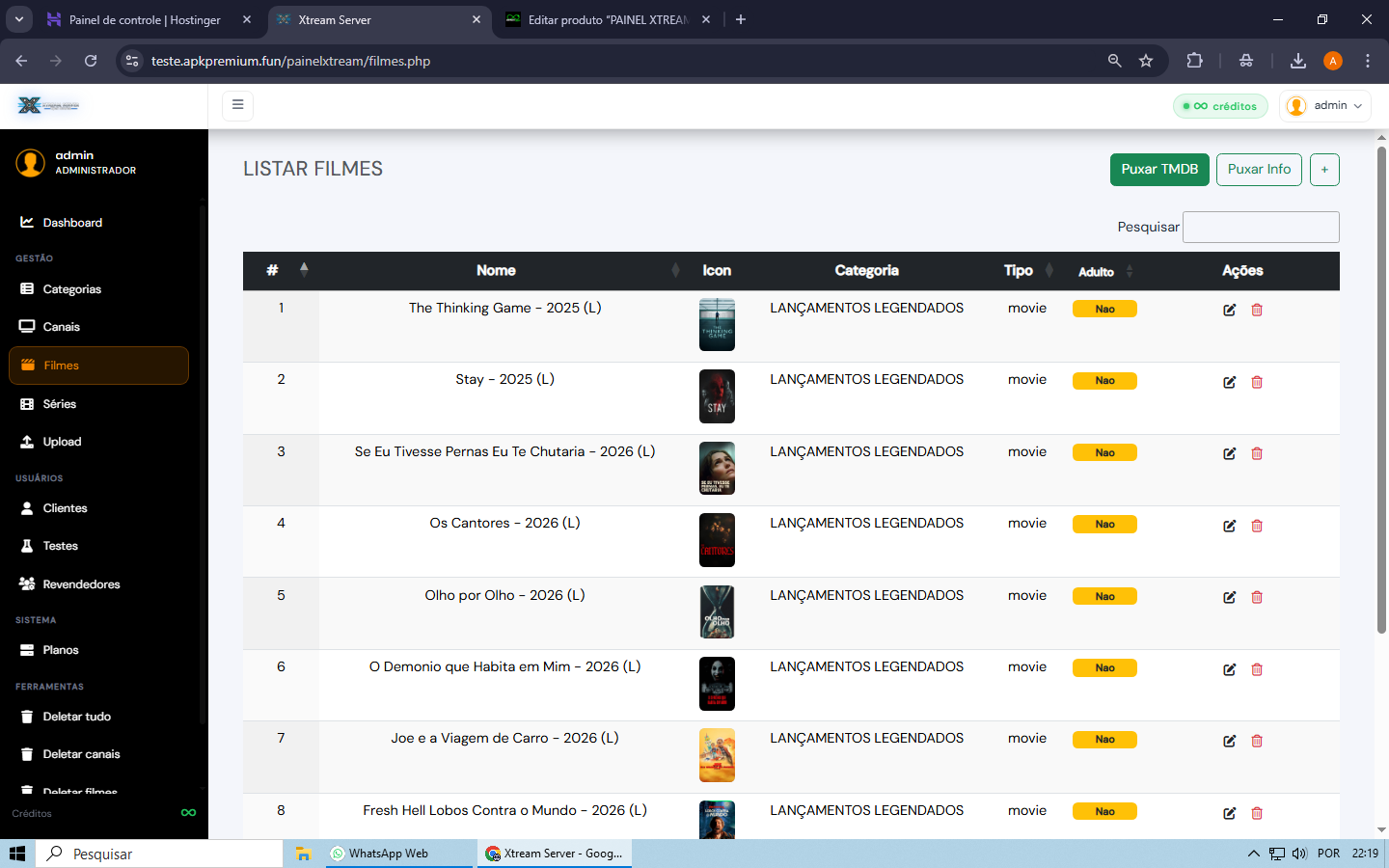
Task: Click the edit icon for The Thinking Game
Action: pyautogui.click(x=1229, y=310)
